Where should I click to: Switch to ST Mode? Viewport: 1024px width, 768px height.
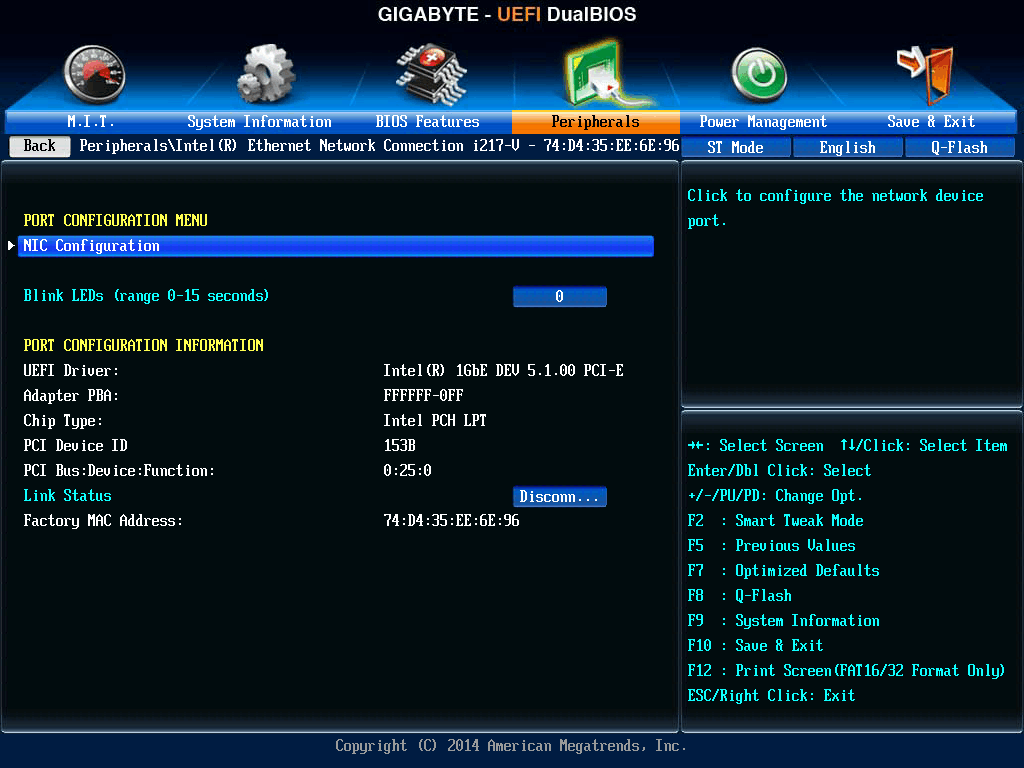tap(735, 148)
